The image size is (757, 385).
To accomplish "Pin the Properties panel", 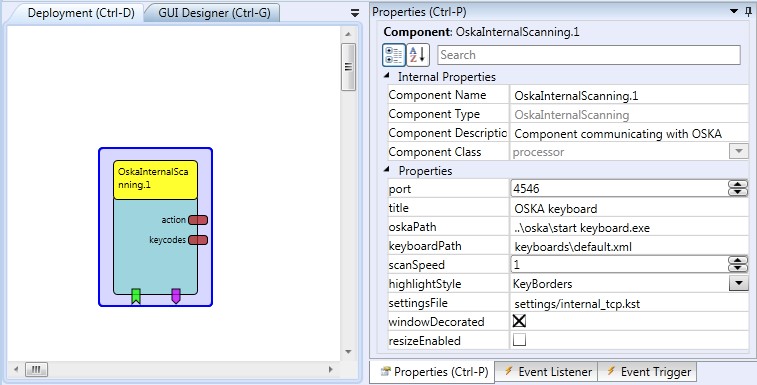I will pyautogui.click(x=748, y=12).
